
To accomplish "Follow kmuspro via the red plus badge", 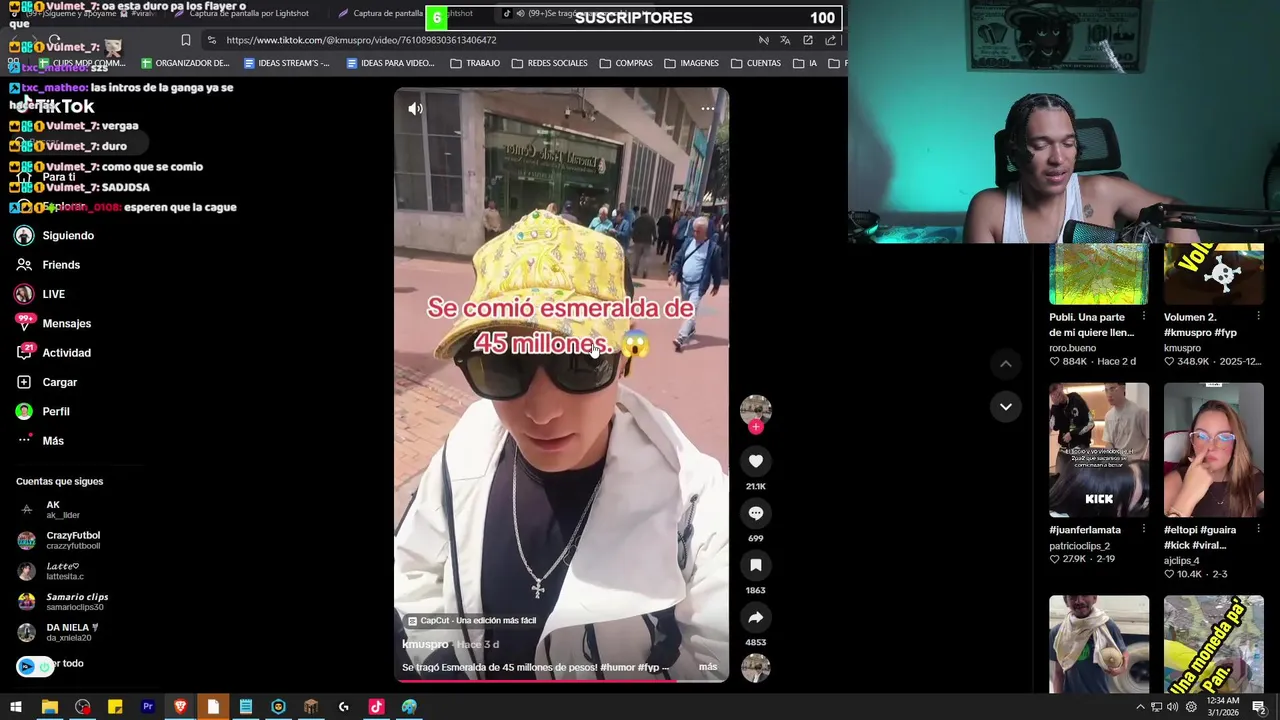I will [x=755, y=427].
